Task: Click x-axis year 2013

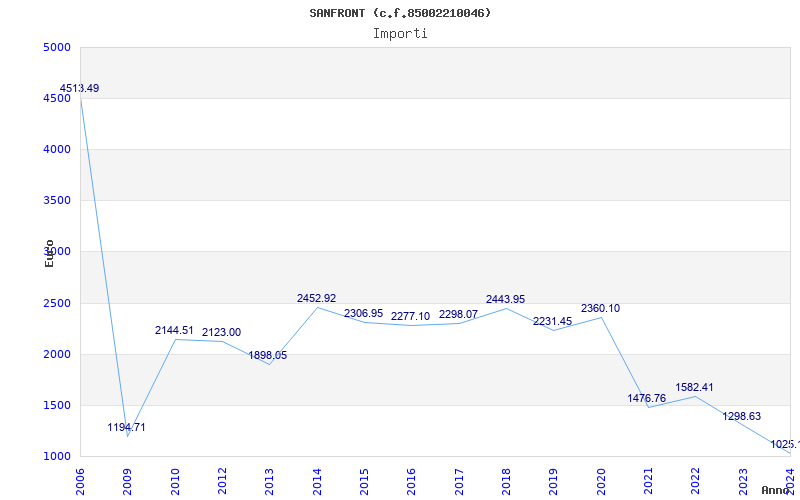Action: click(269, 481)
